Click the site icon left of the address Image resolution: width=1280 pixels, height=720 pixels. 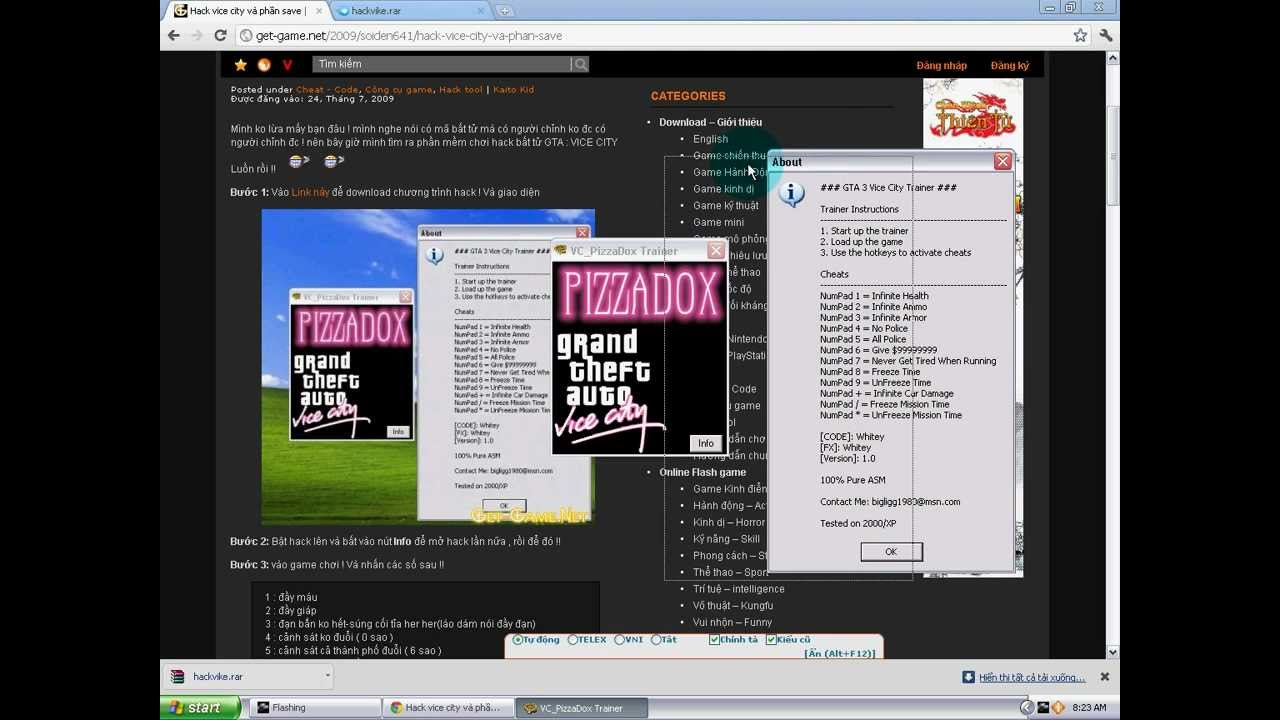(x=246, y=35)
